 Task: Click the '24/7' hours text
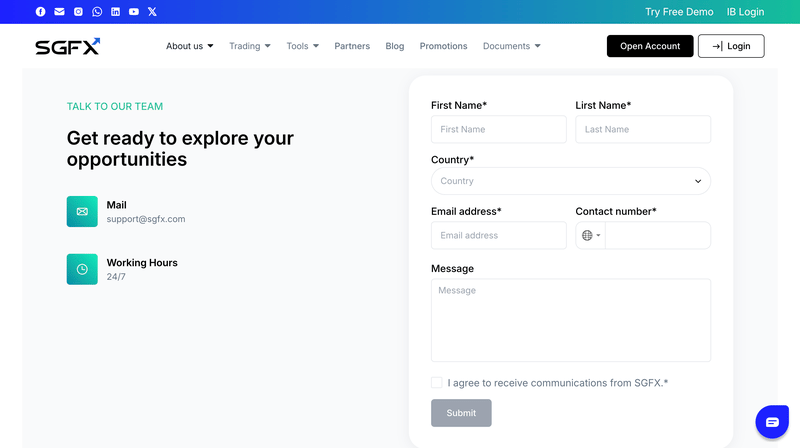tap(116, 277)
